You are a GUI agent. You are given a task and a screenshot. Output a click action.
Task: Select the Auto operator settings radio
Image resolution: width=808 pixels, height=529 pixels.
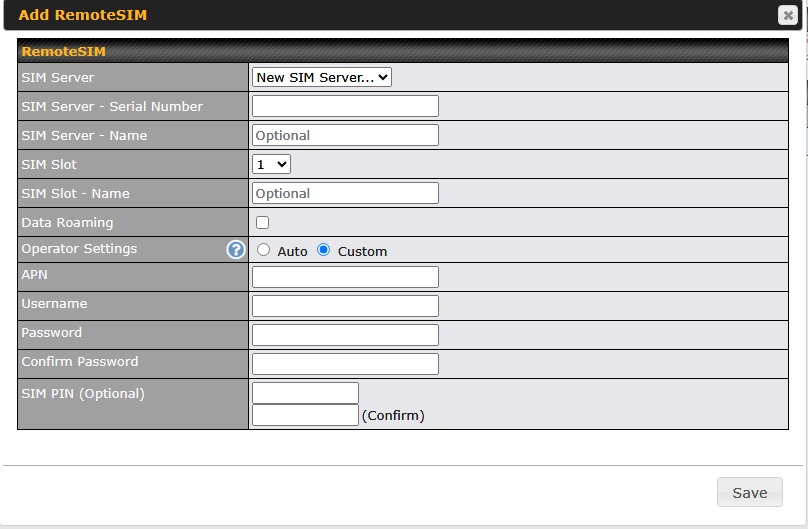click(x=263, y=250)
